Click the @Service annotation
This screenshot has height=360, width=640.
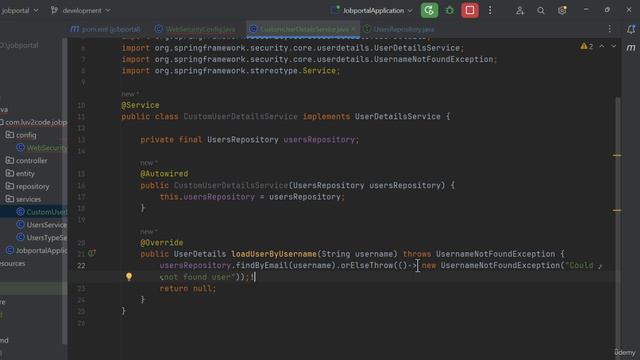140,105
